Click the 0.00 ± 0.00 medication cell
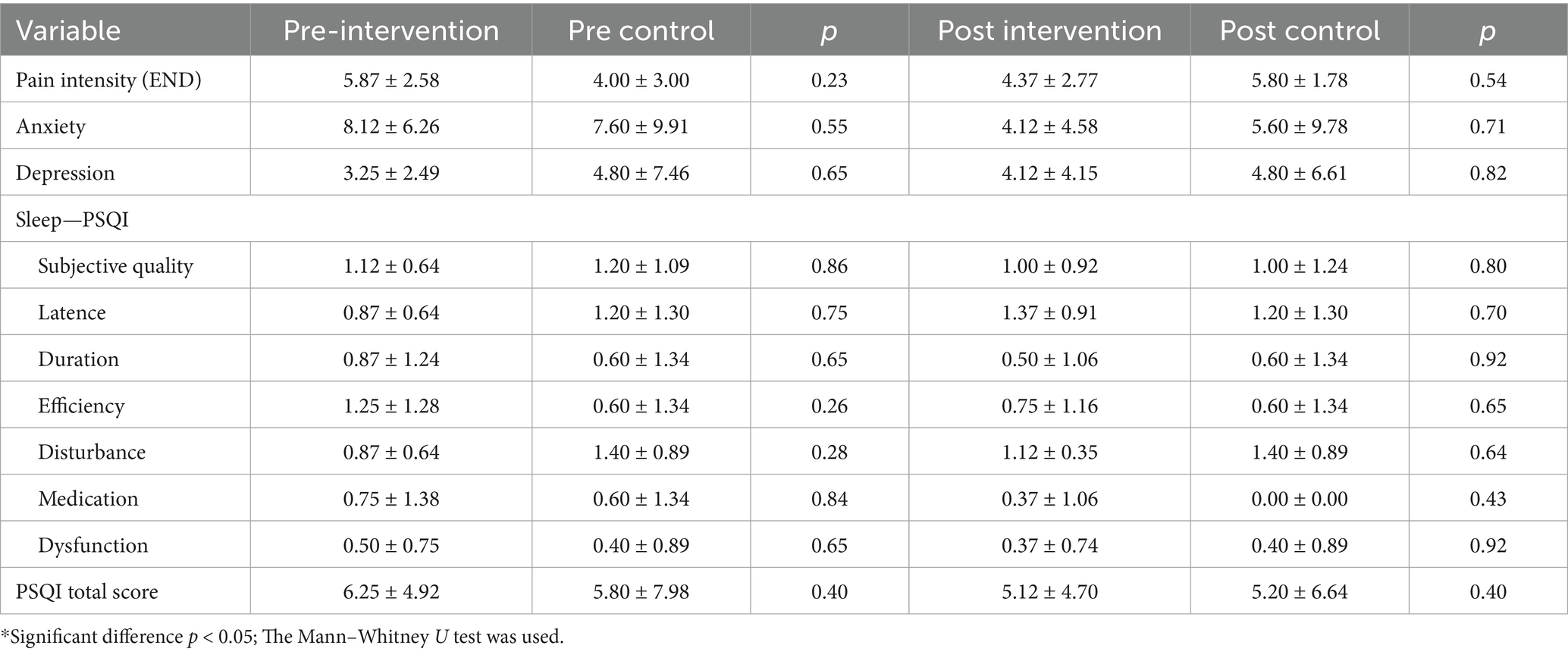Image resolution: width=1568 pixels, height=655 pixels. tap(1300, 499)
